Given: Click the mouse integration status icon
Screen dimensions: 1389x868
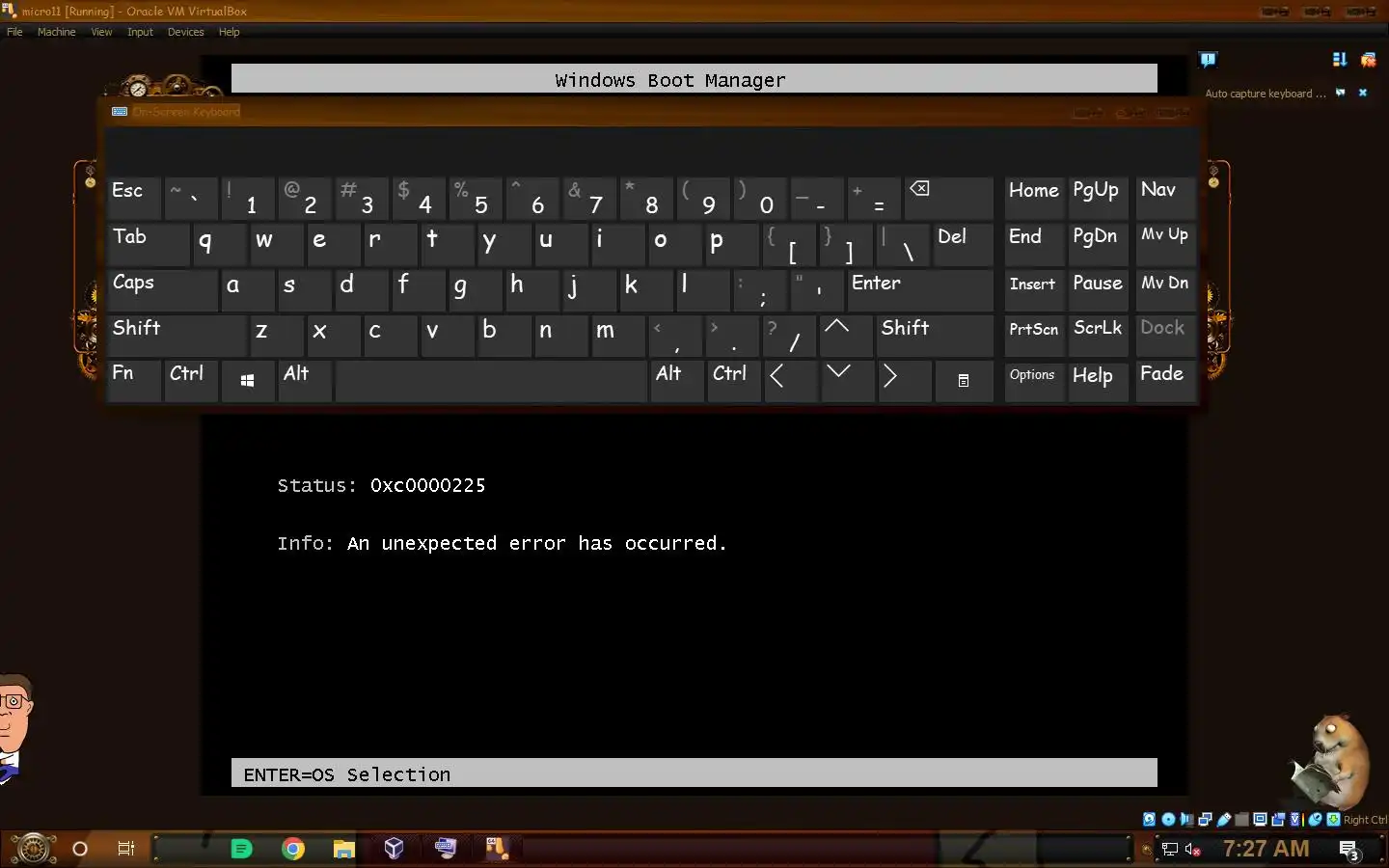Looking at the screenshot, I should point(1315,820).
